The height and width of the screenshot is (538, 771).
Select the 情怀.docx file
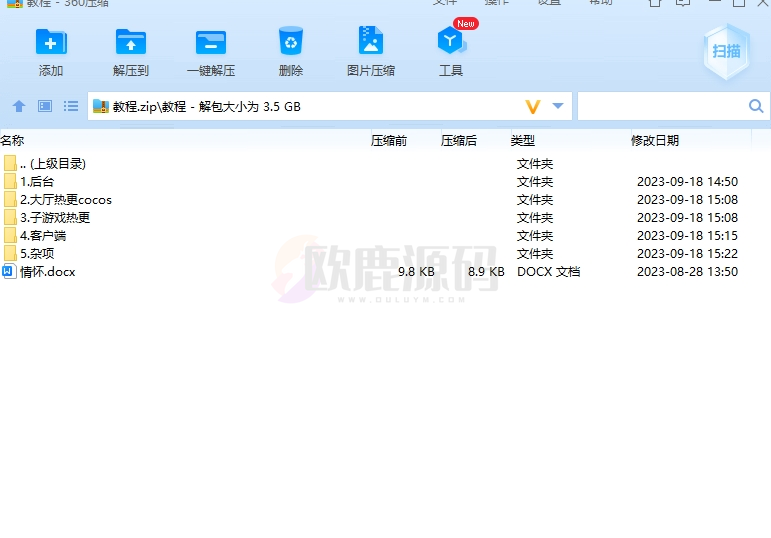[x=374, y=271]
